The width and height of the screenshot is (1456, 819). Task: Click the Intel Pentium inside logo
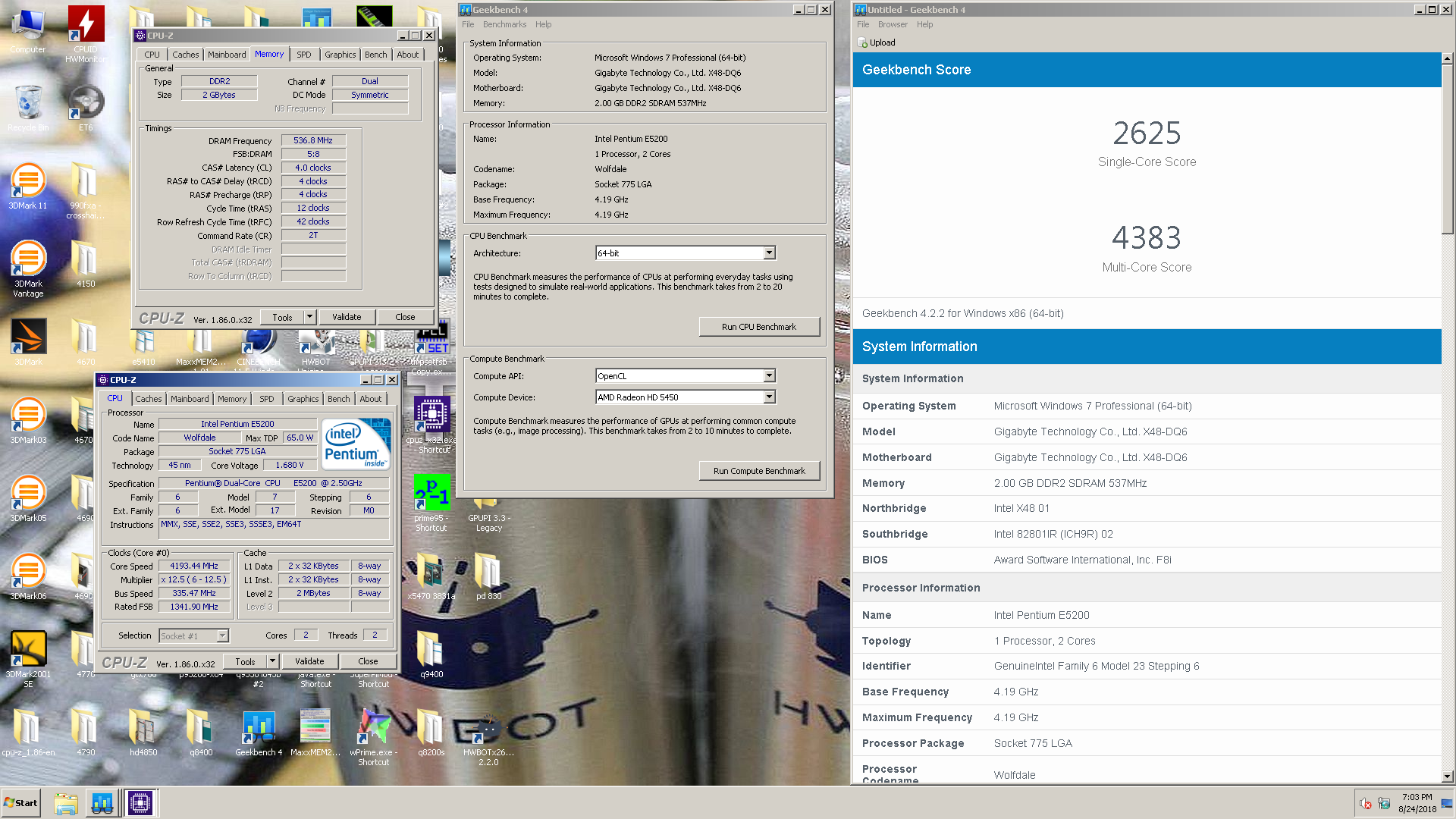pyautogui.click(x=356, y=444)
